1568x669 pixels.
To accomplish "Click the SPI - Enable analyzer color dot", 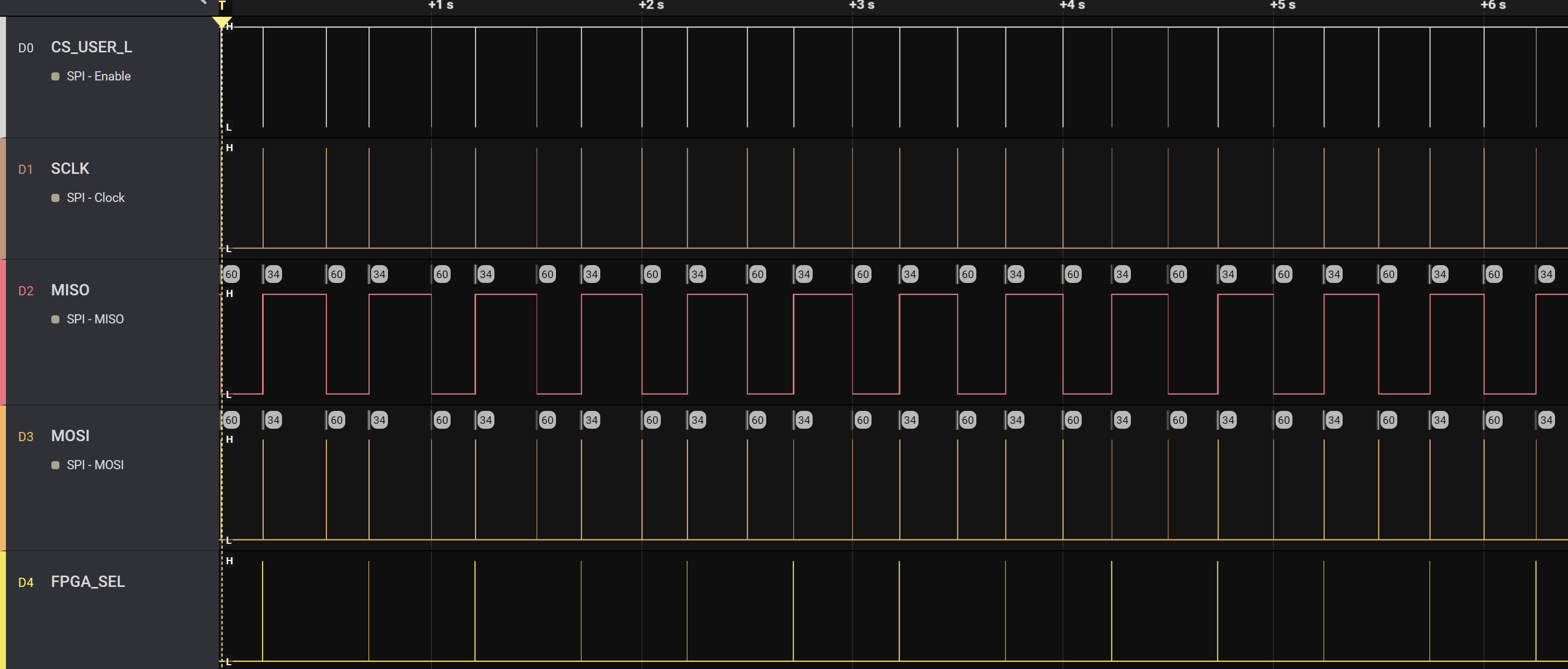I will coord(56,77).
